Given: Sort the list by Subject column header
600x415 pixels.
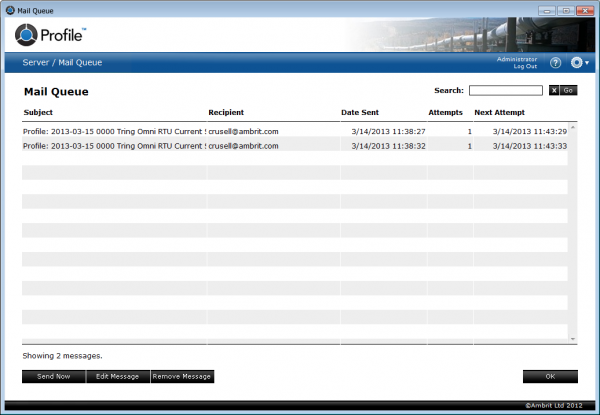Looking at the screenshot, I should (39, 112).
